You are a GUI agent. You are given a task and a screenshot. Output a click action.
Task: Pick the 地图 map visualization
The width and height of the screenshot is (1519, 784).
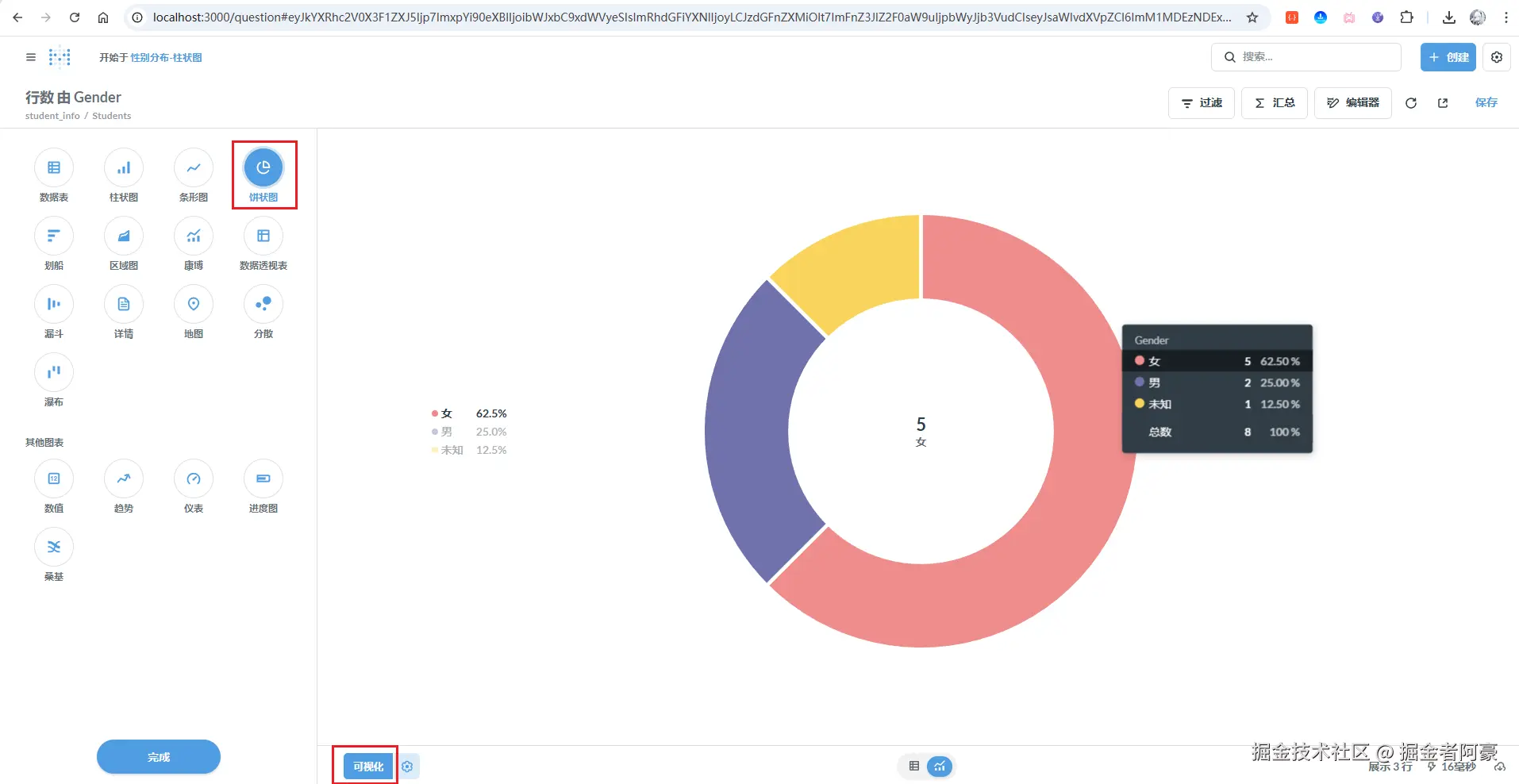[194, 305]
